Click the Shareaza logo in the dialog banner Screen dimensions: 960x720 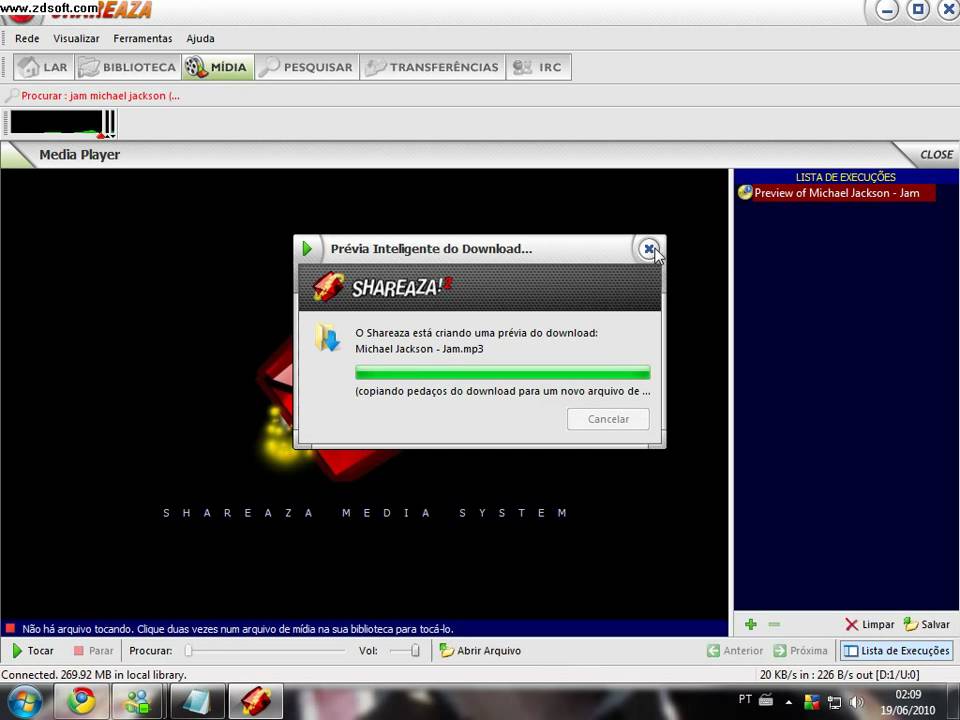(384, 287)
